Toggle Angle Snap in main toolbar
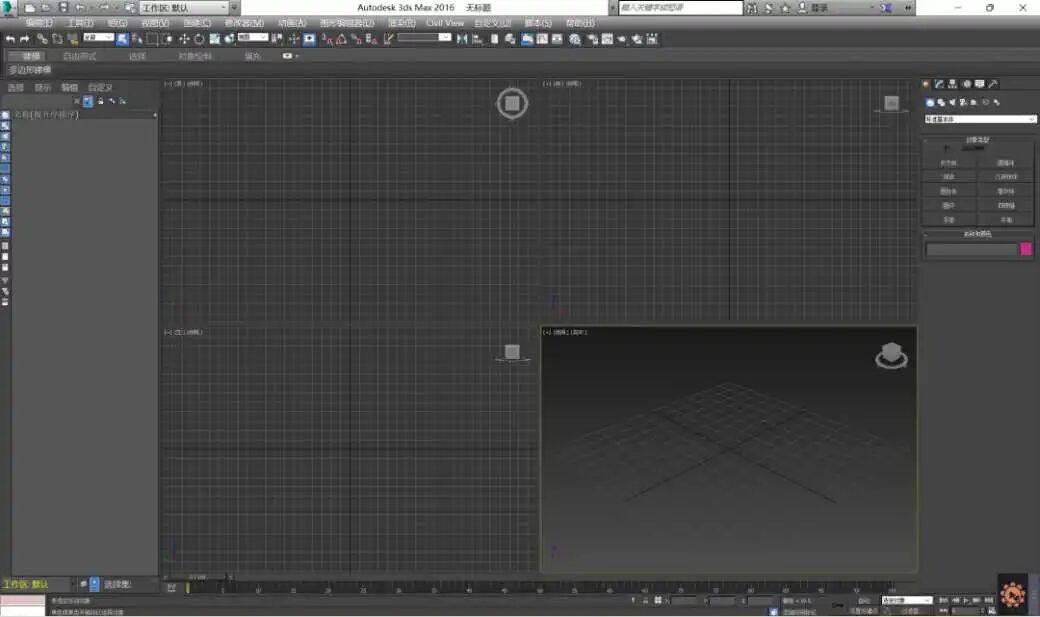This screenshot has height=617, width=1040. (x=341, y=39)
